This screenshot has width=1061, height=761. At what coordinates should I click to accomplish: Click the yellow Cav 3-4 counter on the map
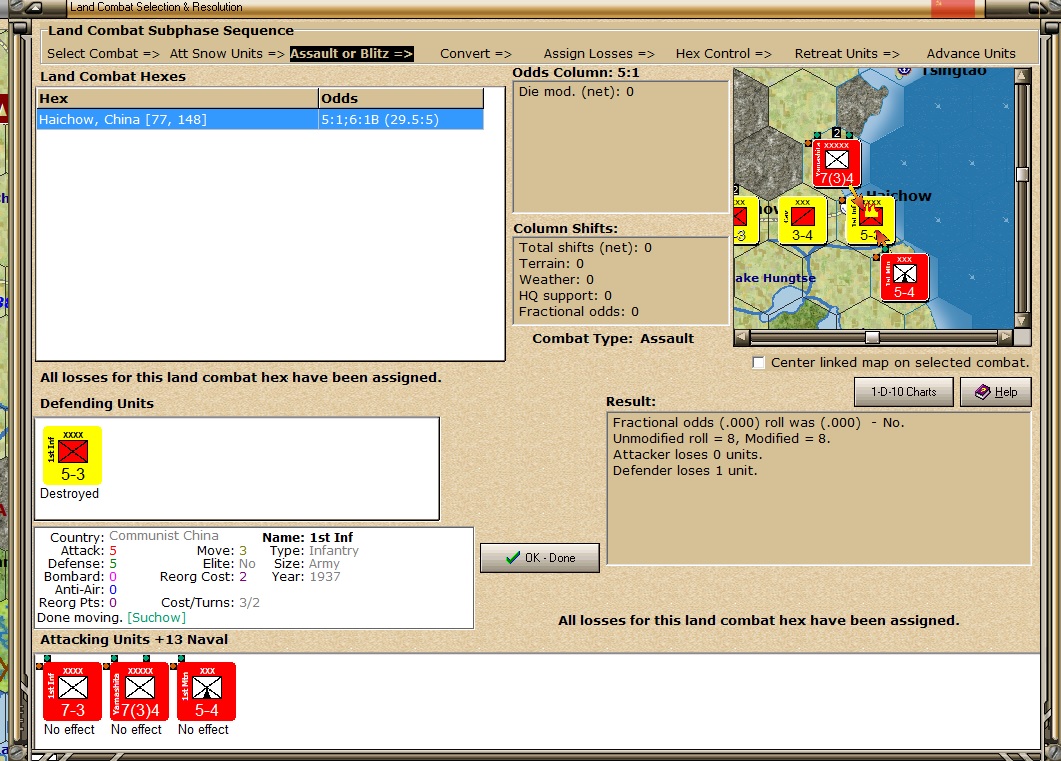click(x=803, y=220)
